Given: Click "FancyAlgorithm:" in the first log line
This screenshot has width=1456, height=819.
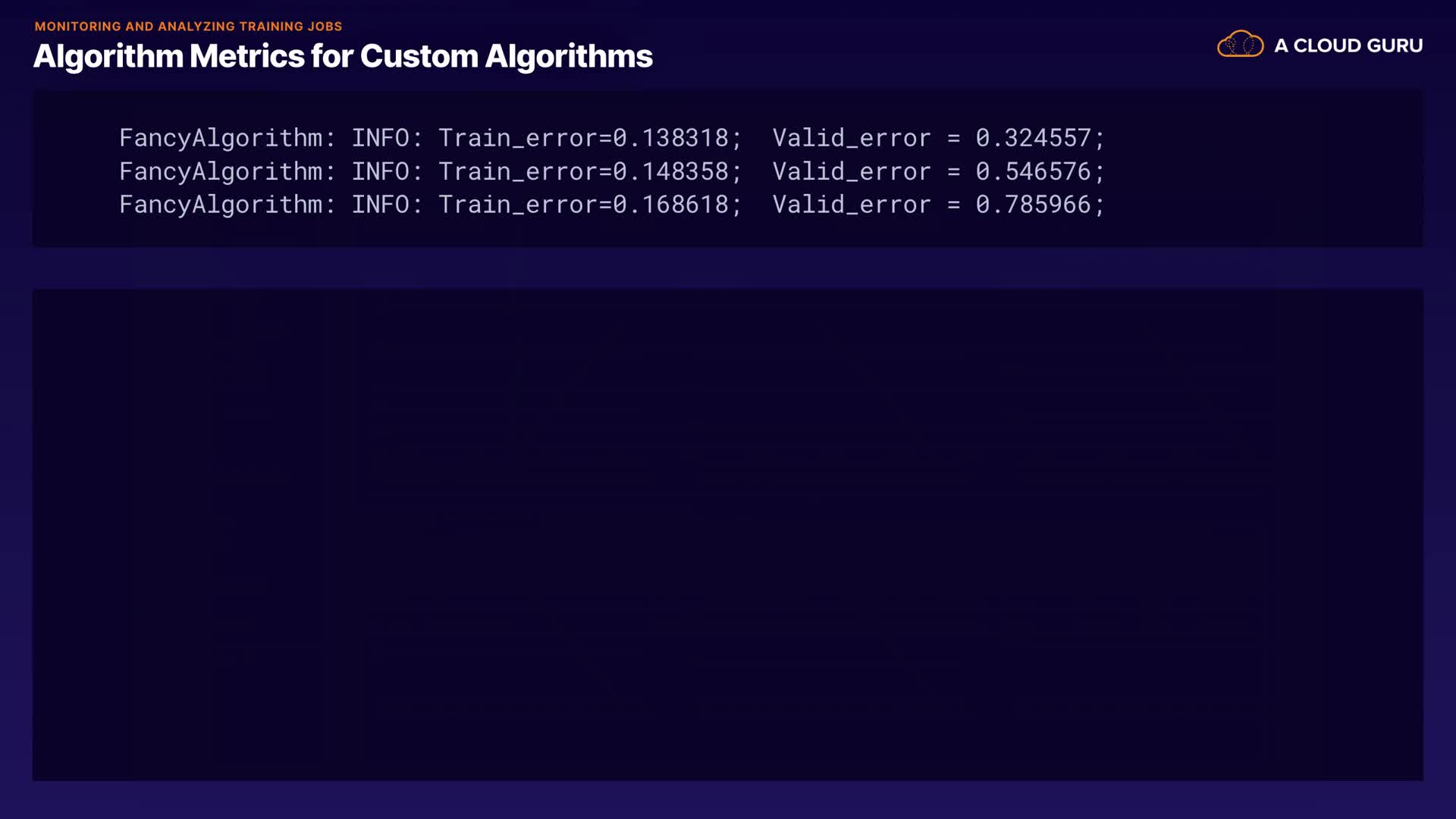Looking at the screenshot, I should point(227,138).
